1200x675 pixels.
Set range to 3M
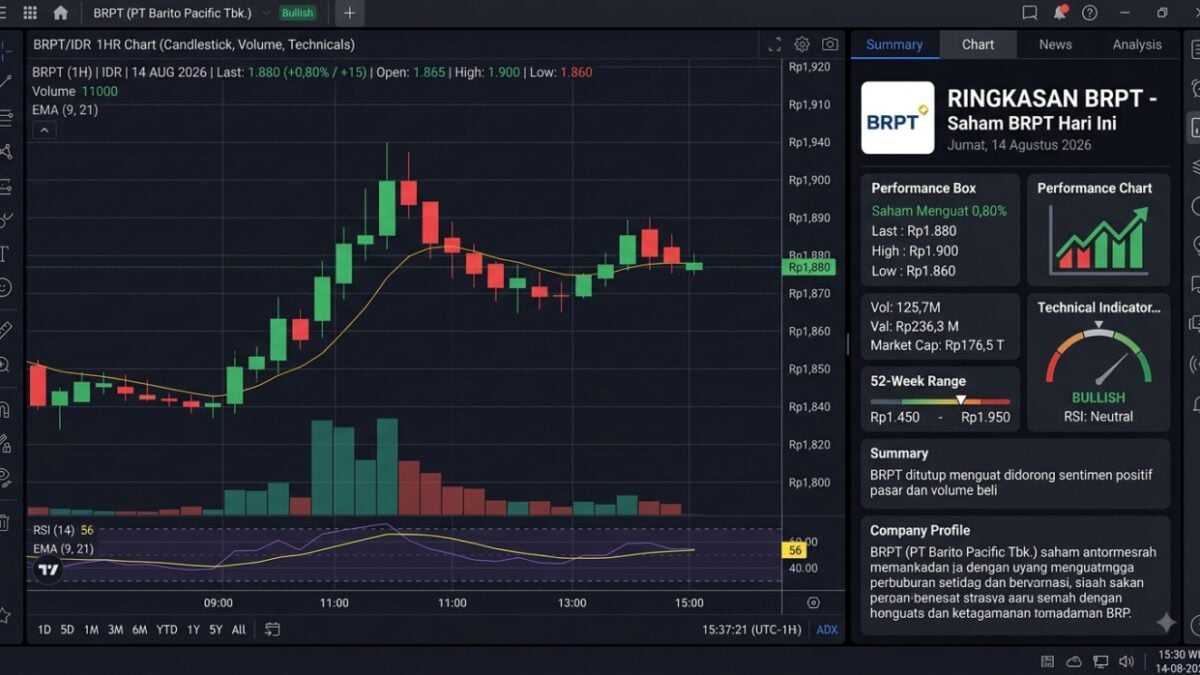[x=115, y=629]
